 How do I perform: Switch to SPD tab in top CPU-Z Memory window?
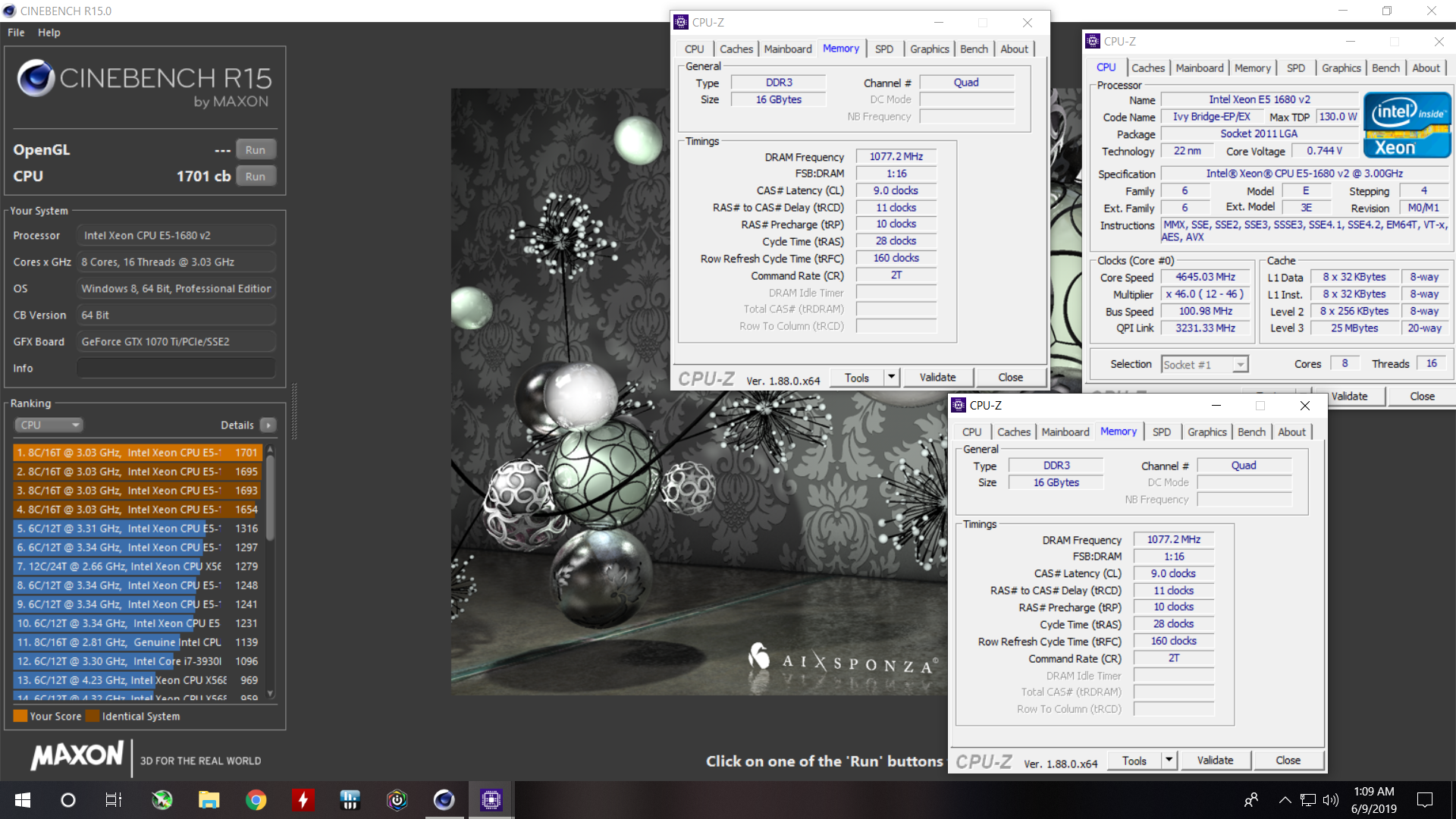tap(883, 49)
